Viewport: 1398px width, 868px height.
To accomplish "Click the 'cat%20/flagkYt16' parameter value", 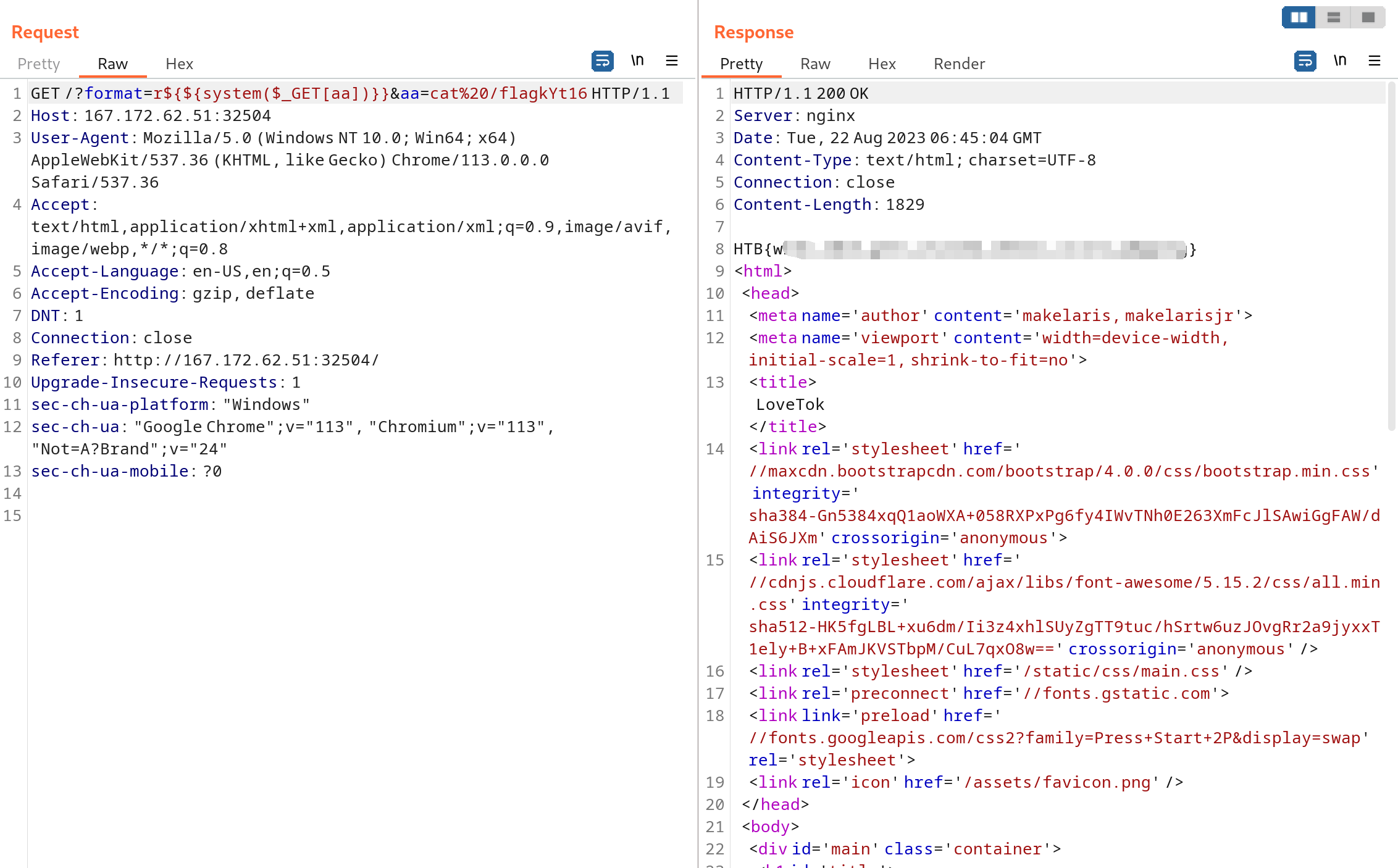I will [x=508, y=93].
